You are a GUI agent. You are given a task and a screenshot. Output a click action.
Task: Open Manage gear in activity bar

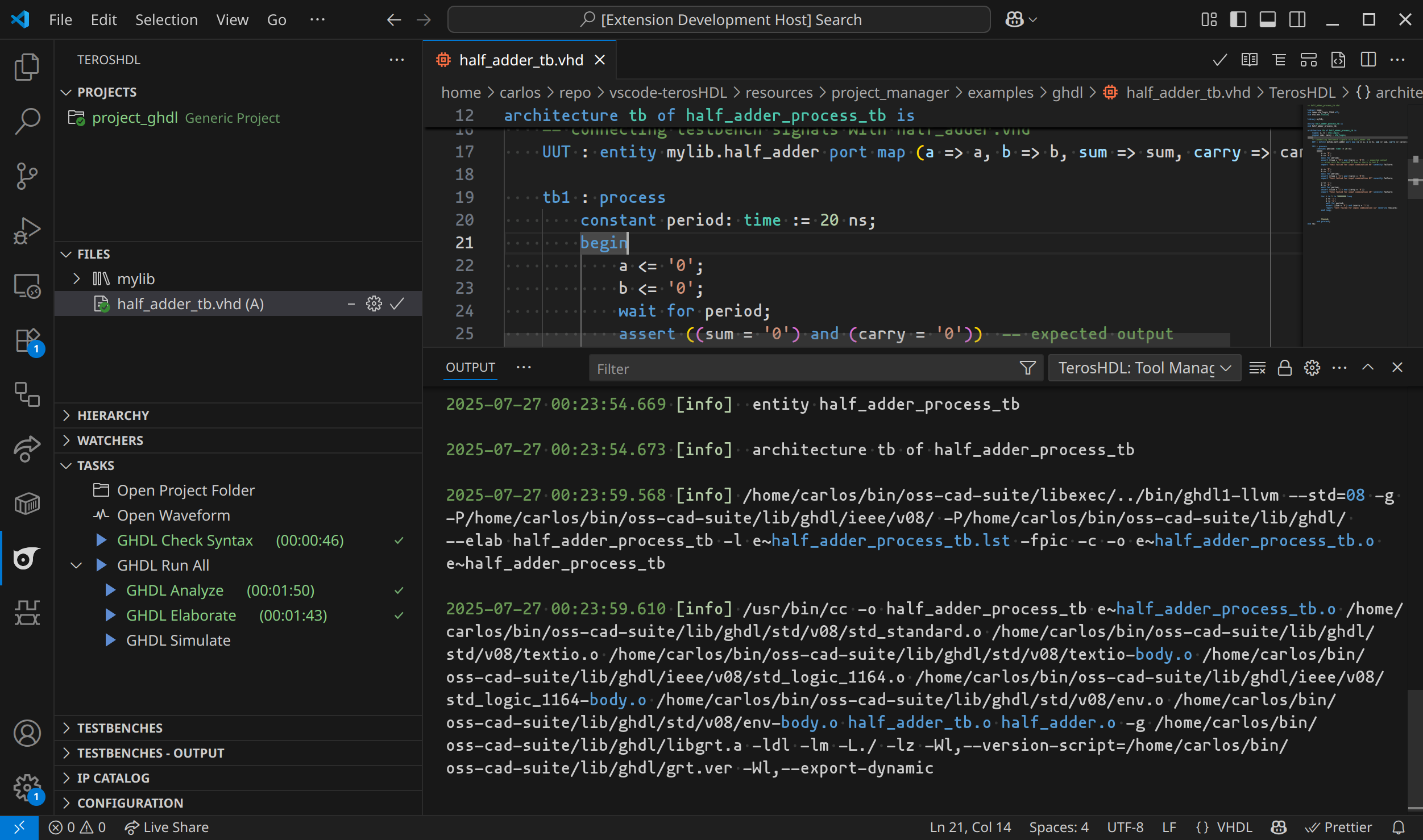tap(27, 788)
